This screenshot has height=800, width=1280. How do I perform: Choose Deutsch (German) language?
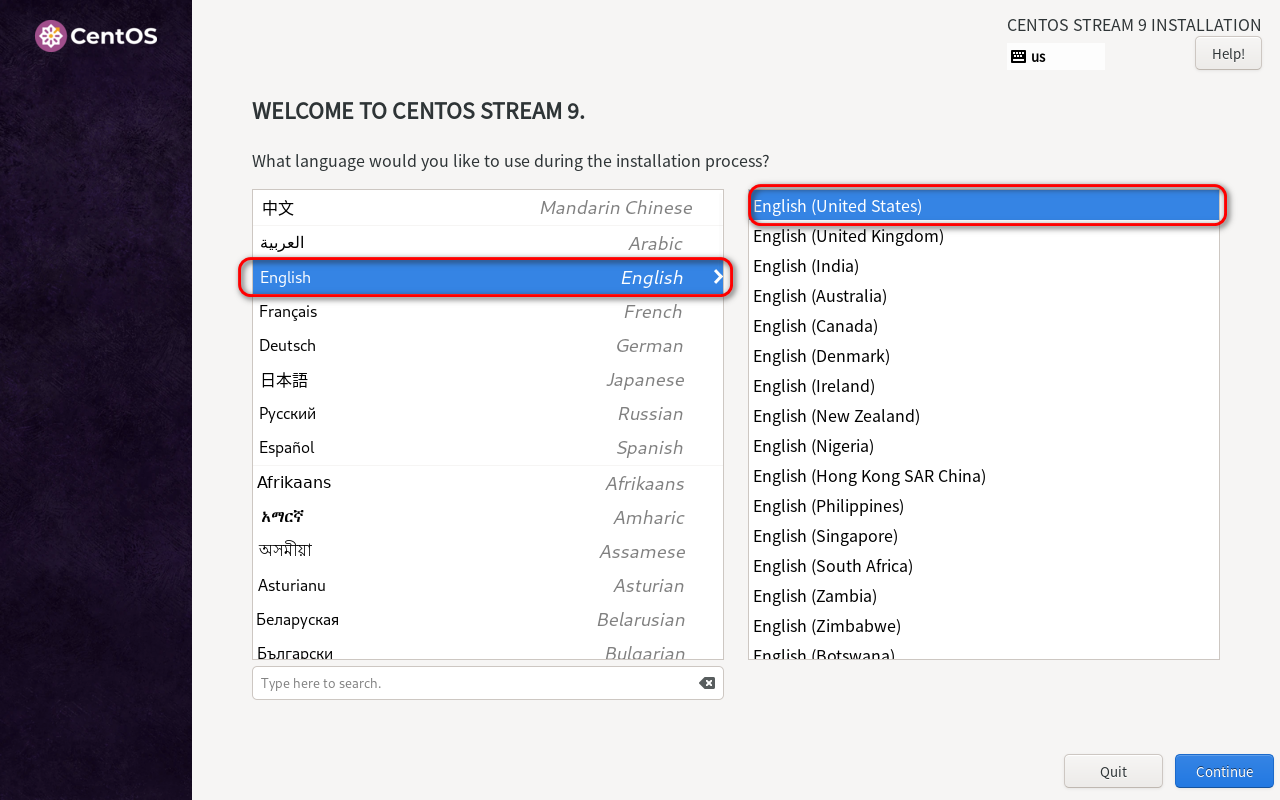(488, 346)
